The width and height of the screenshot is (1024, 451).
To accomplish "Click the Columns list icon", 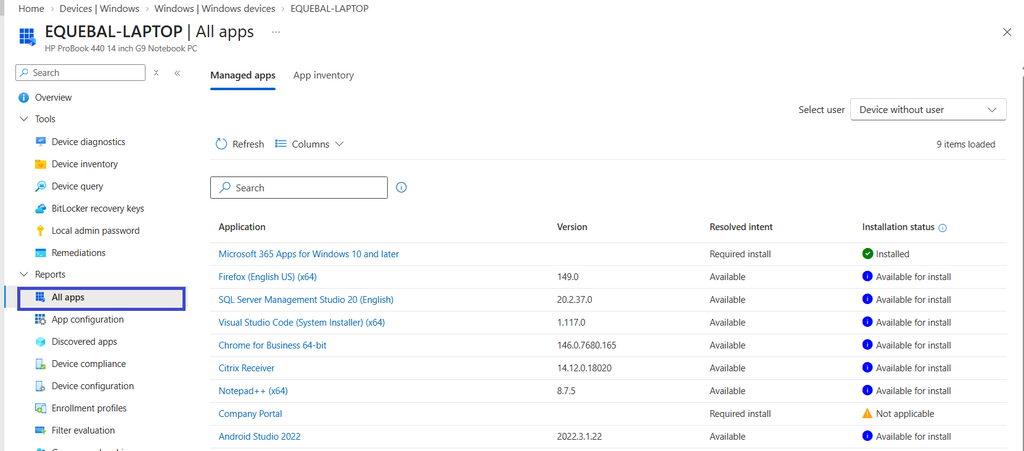I will pyautogui.click(x=281, y=144).
